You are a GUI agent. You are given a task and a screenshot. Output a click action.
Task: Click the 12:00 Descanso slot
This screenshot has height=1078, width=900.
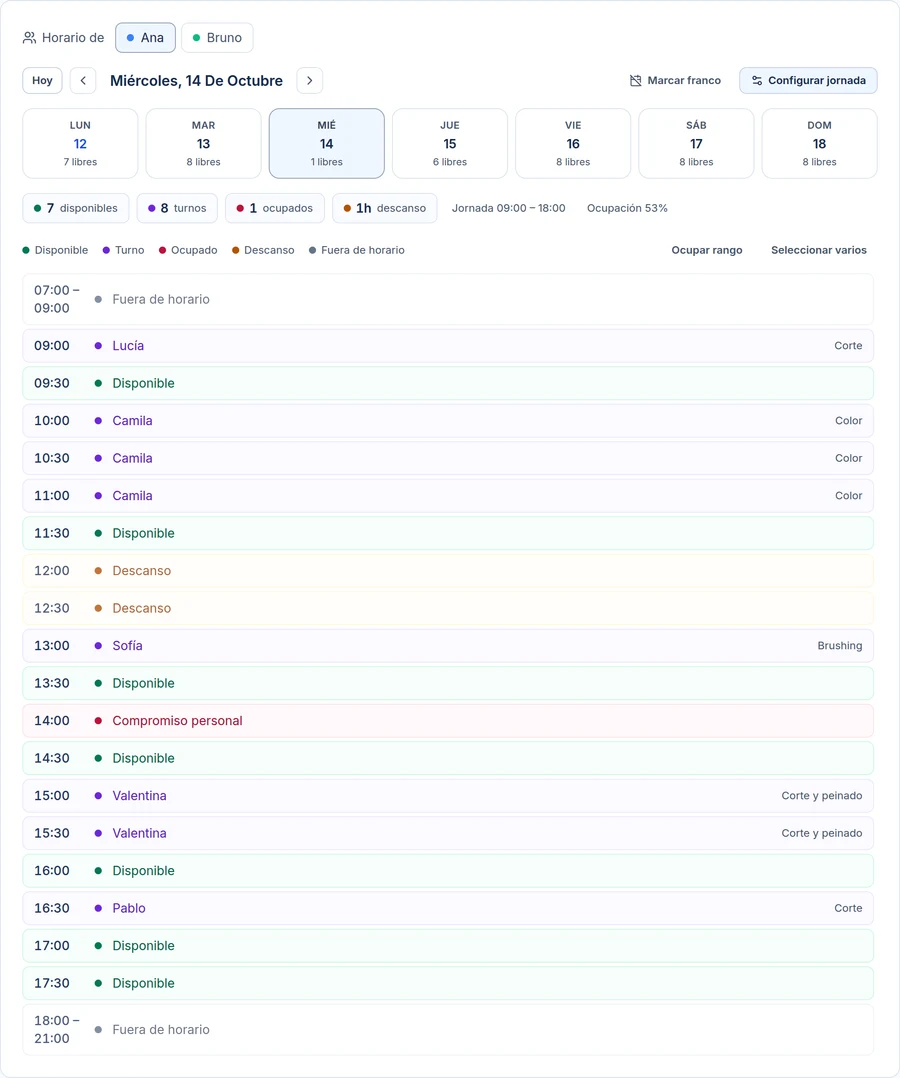pyautogui.click(x=448, y=571)
